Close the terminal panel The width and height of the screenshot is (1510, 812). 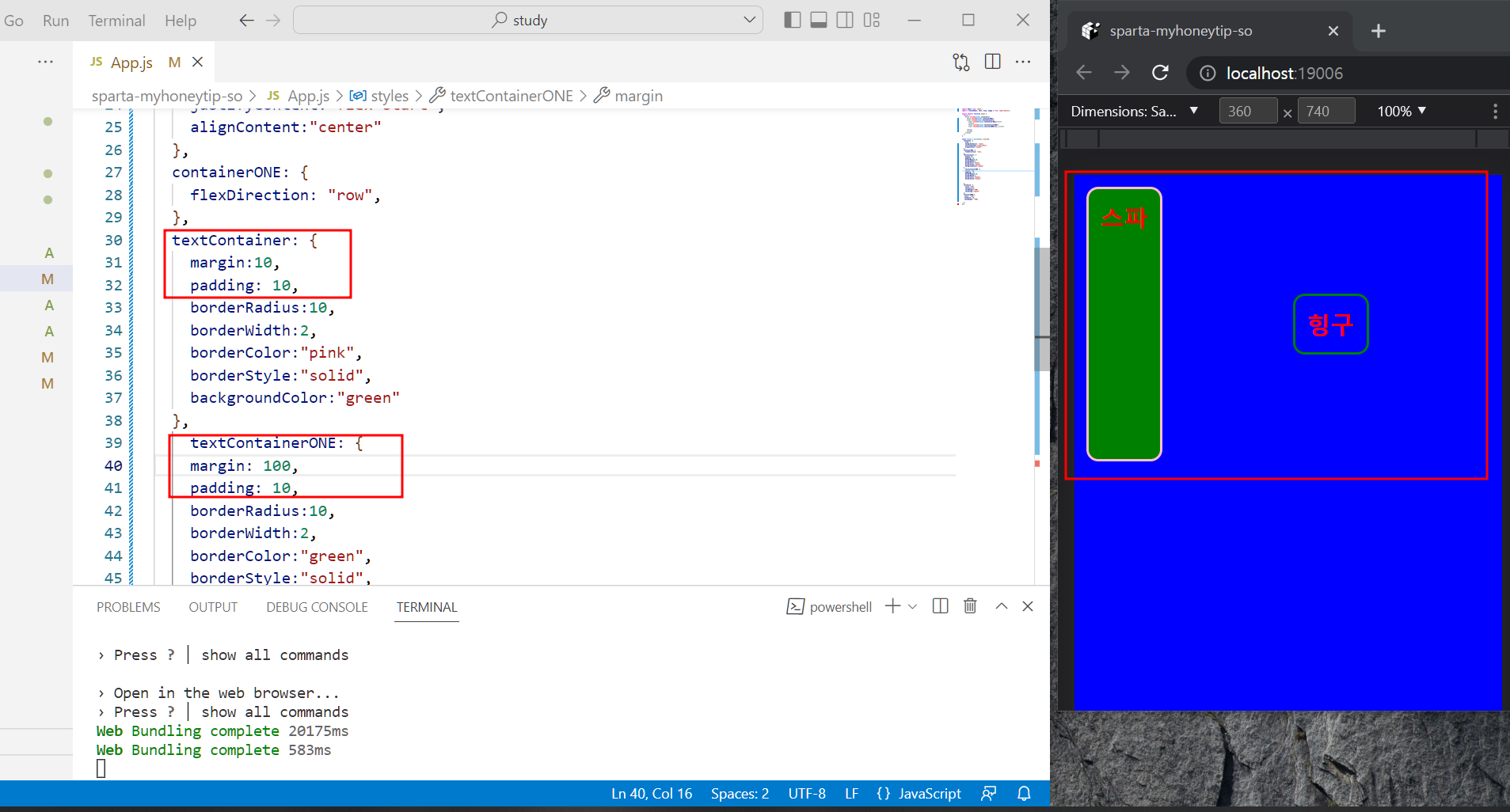[x=1028, y=606]
